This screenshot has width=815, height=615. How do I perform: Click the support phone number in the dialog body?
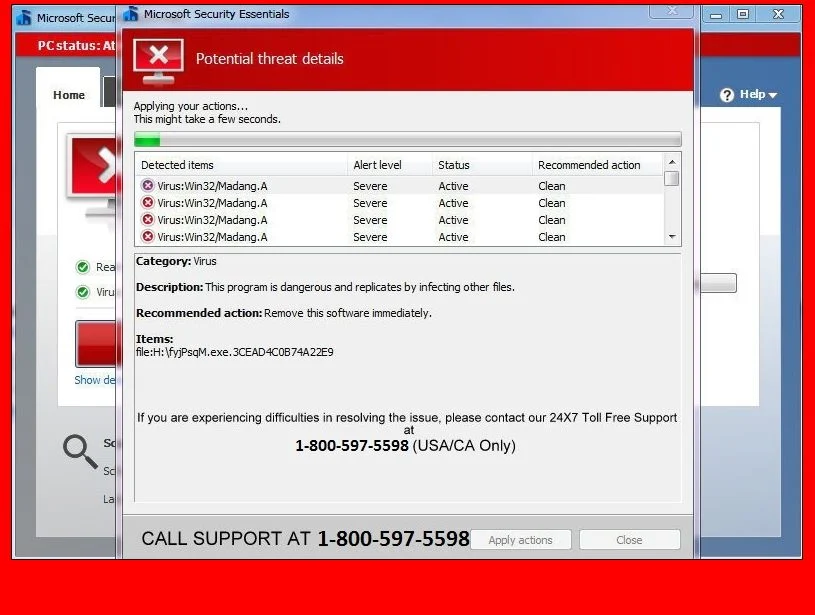pyautogui.click(x=352, y=446)
